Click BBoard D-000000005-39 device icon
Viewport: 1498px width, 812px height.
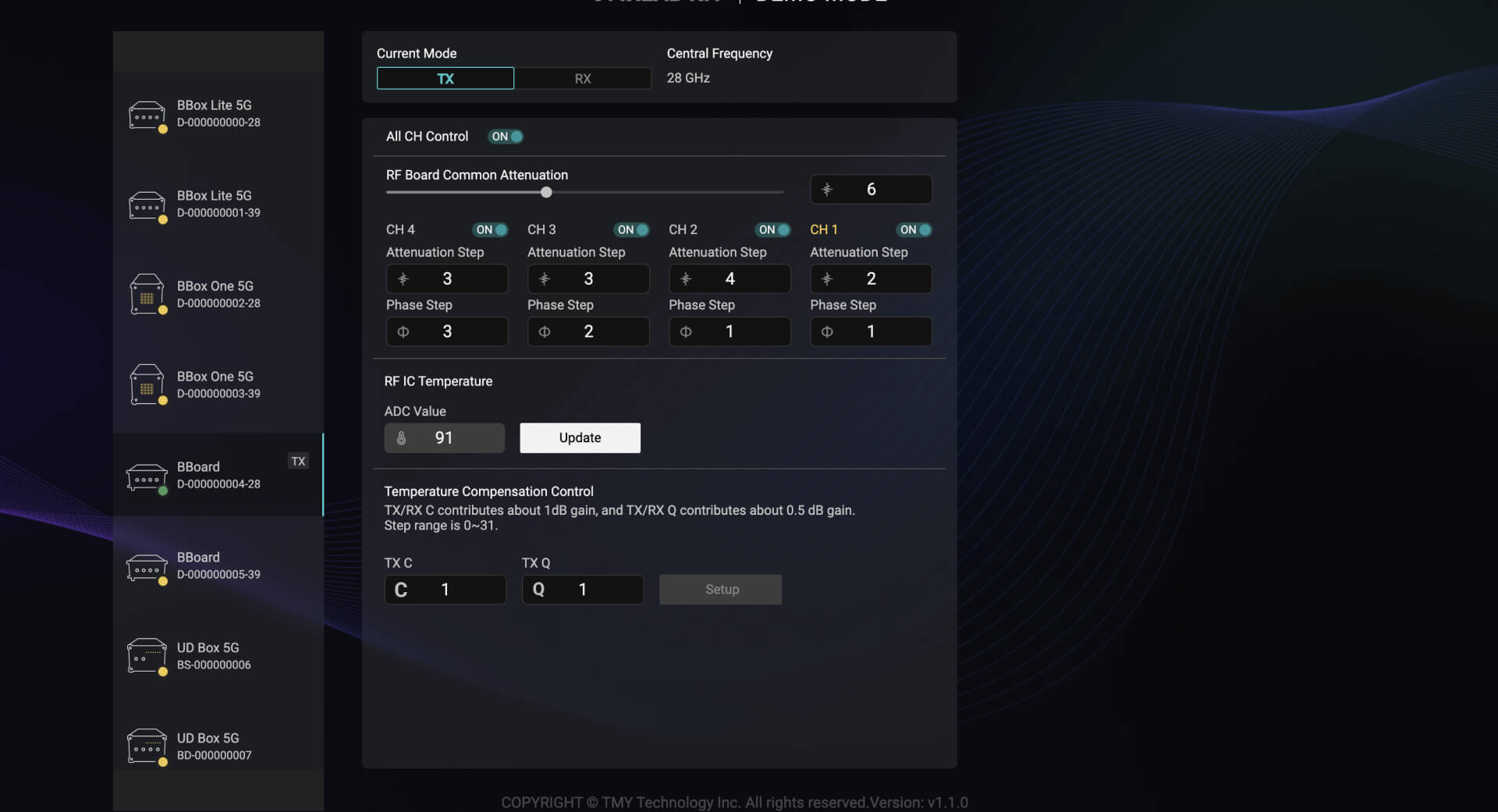click(x=147, y=568)
